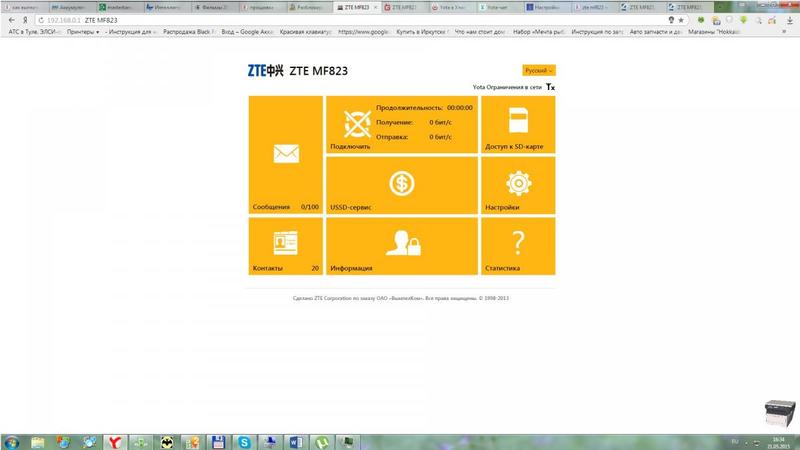Click the ZTE logo in header
This screenshot has width=800, height=450.
pos(265,70)
